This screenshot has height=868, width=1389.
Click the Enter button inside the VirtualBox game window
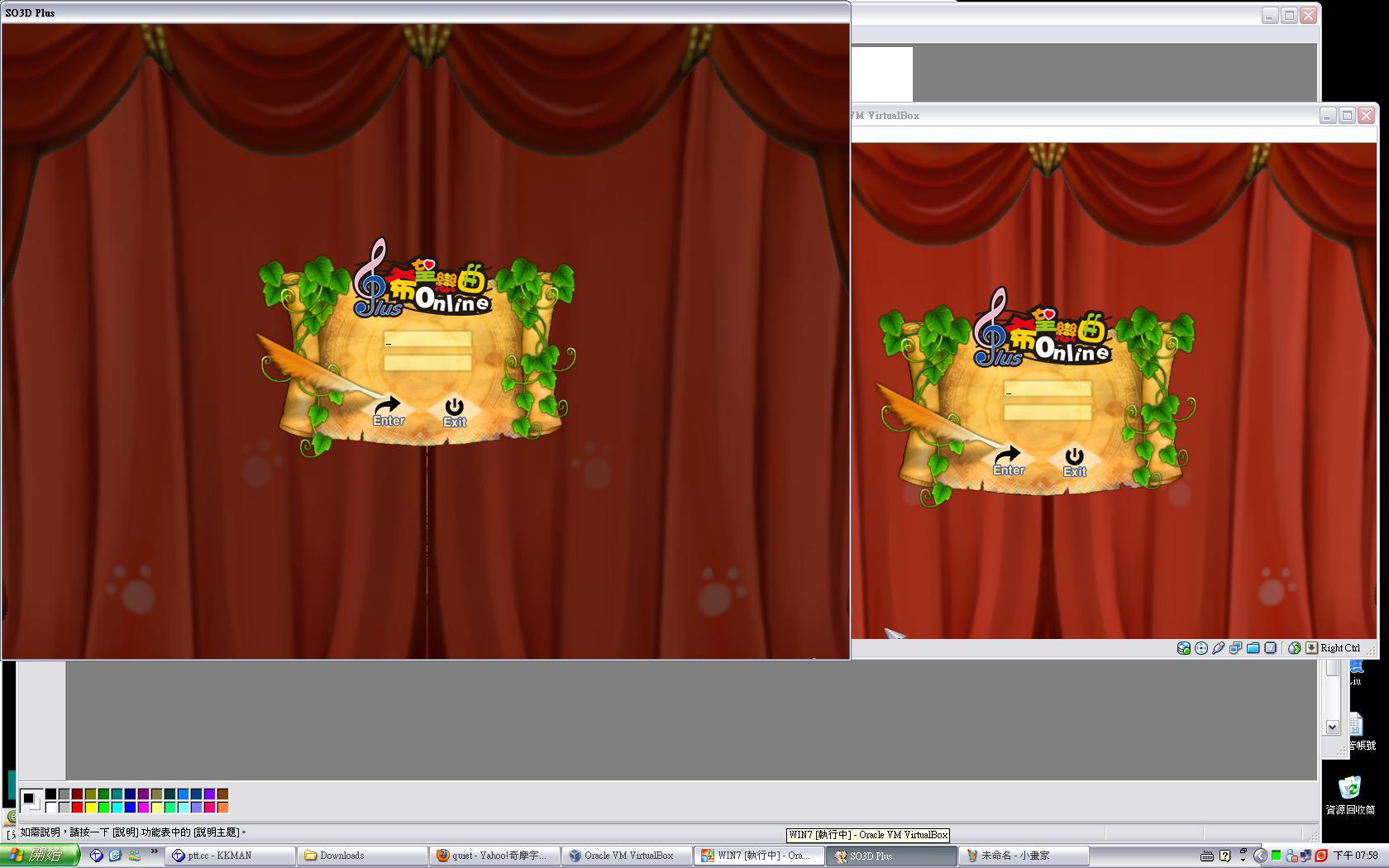[1008, 461]
